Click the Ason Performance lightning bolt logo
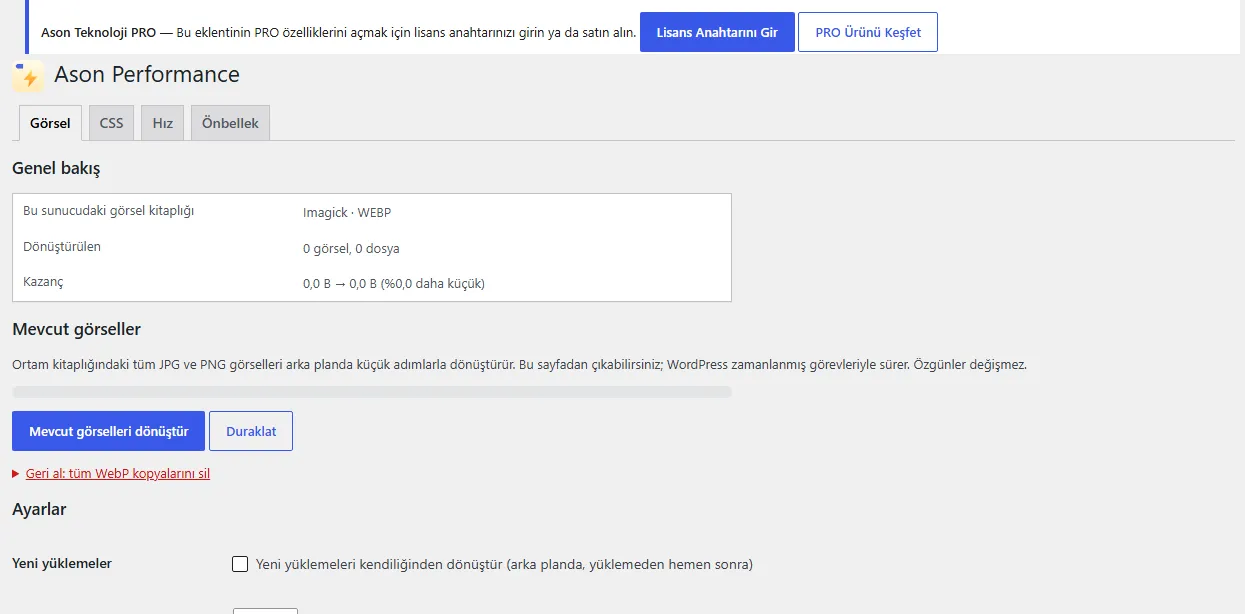The image size is (1245, 614). click(28, 77)
